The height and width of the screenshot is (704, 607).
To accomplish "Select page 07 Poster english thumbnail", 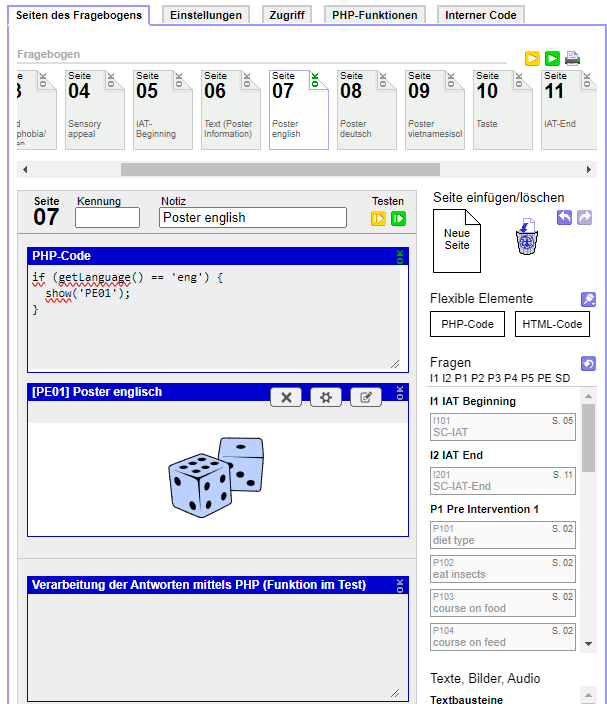I will click(299, 110).
